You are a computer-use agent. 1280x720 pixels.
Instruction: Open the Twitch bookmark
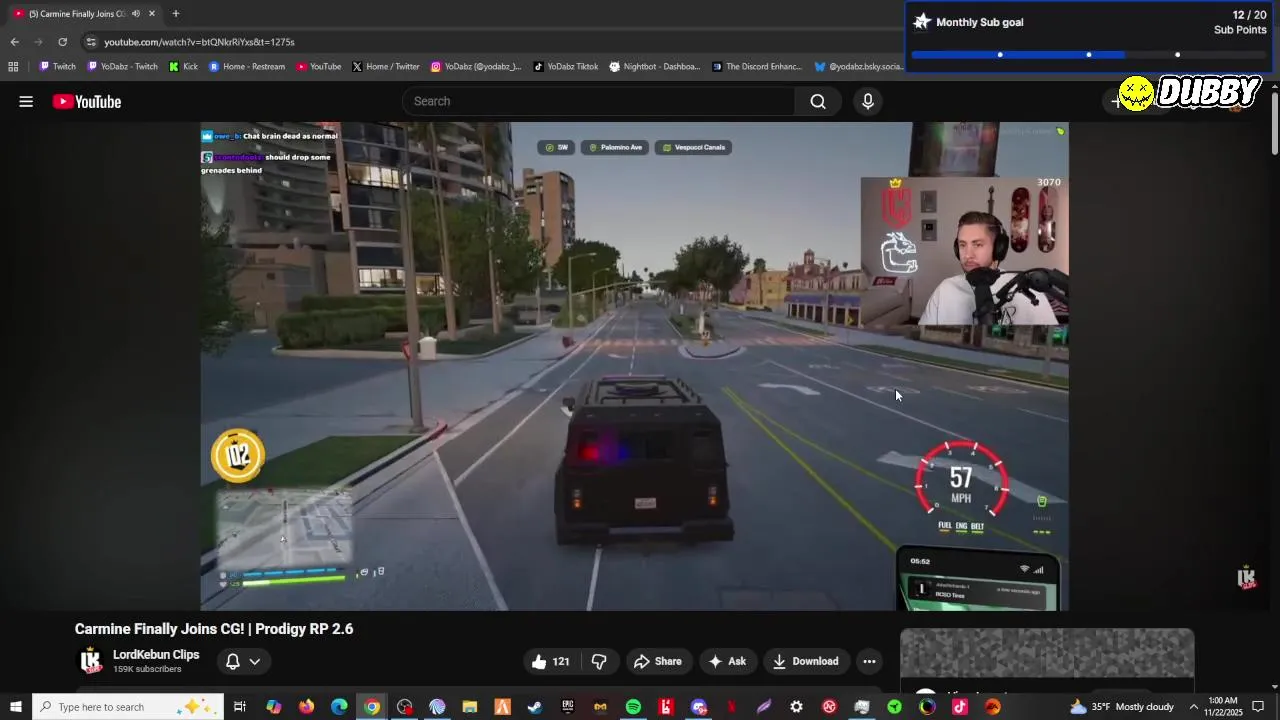(x=57, y=67)
